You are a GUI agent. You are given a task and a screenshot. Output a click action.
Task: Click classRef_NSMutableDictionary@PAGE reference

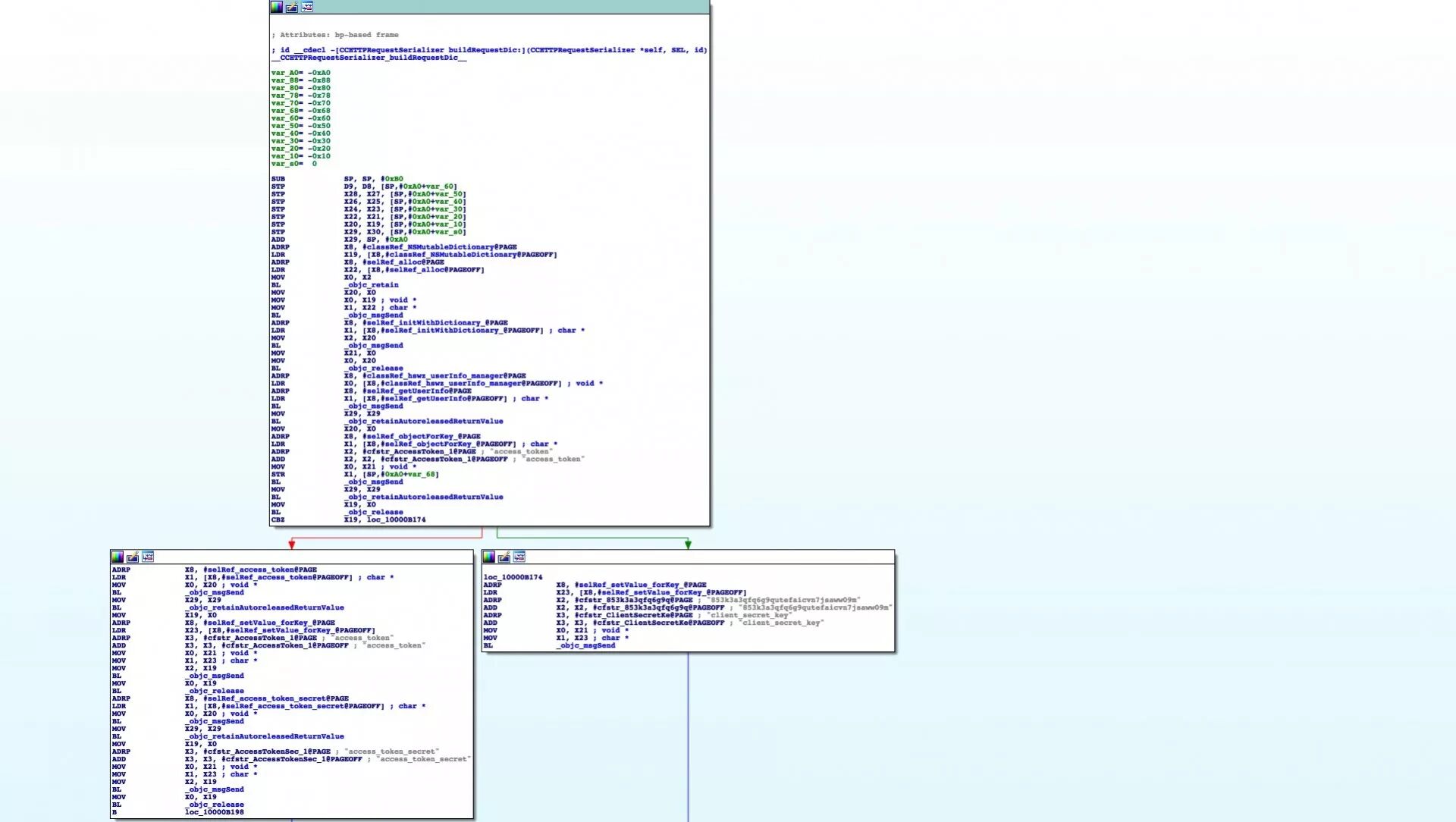coord(440,247)
